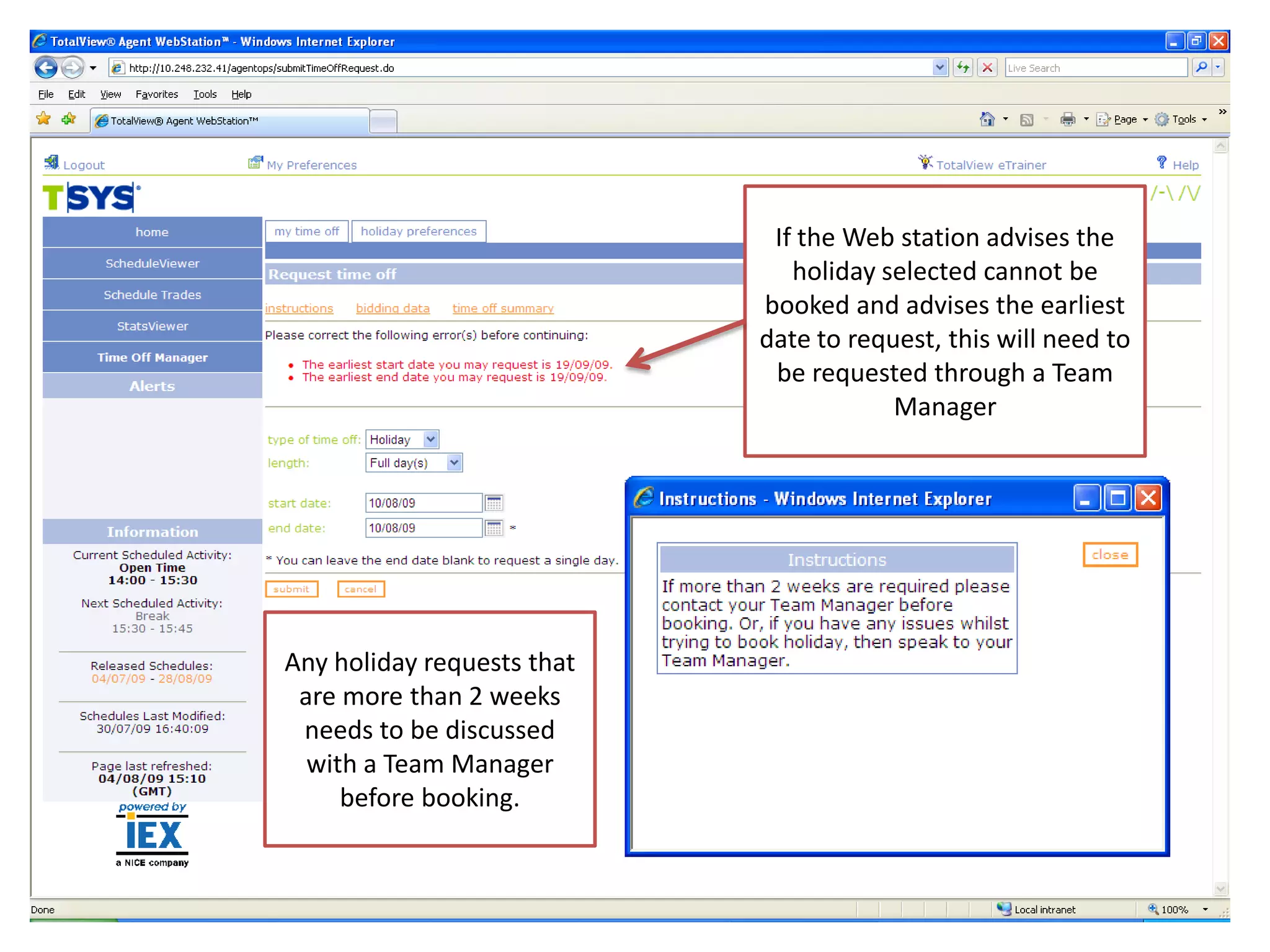The width and height of the screenshot is (1270, 952).
Task: Click close in Instructions popup
Action: 1109,555
